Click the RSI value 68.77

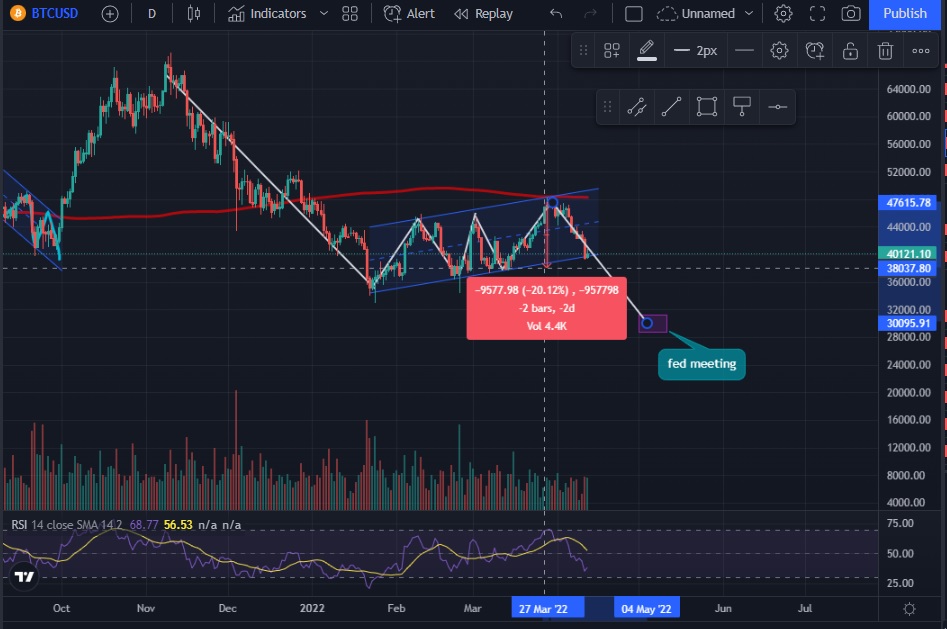point(144,524)
